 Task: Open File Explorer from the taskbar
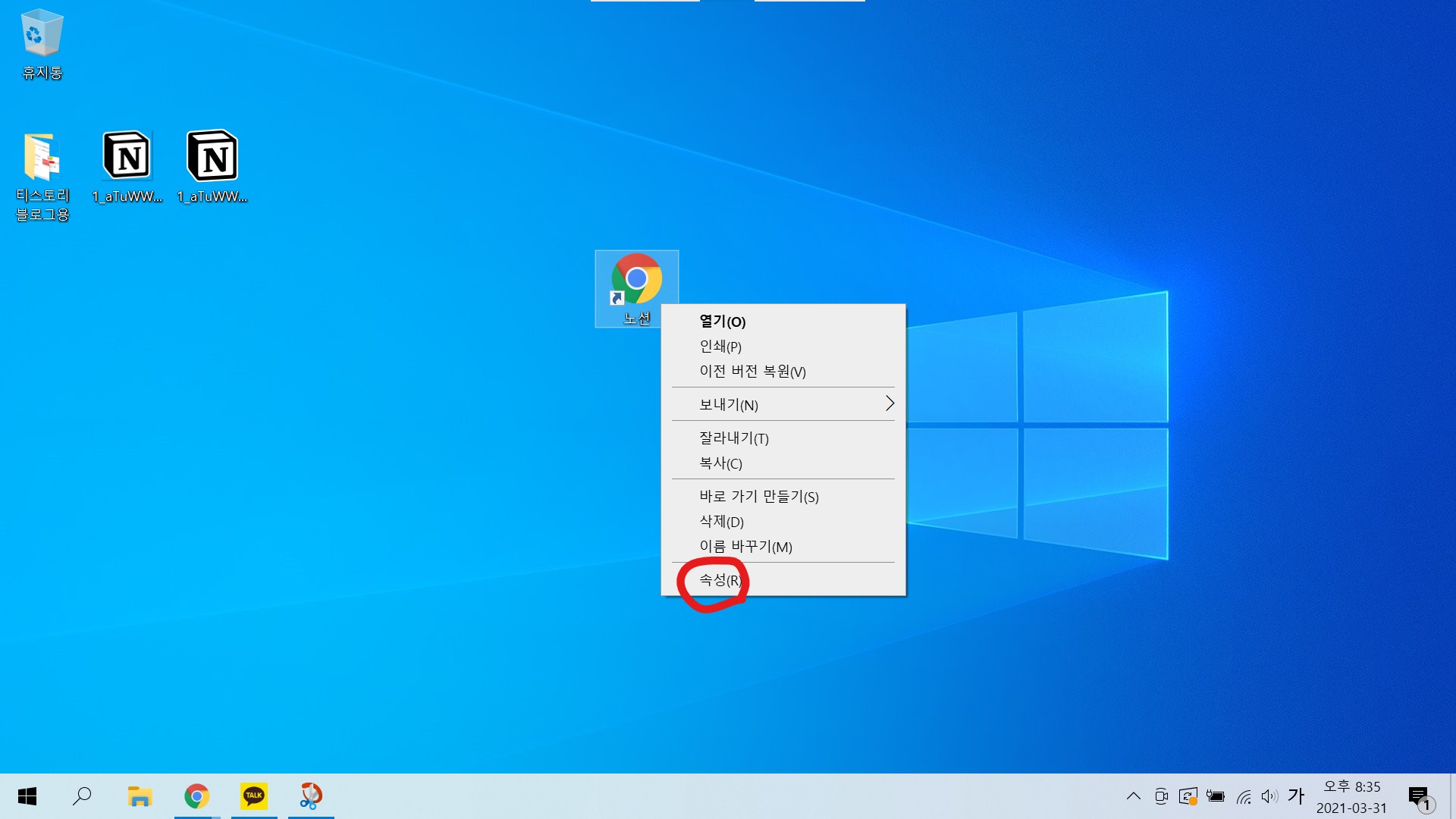coord(140,796)
